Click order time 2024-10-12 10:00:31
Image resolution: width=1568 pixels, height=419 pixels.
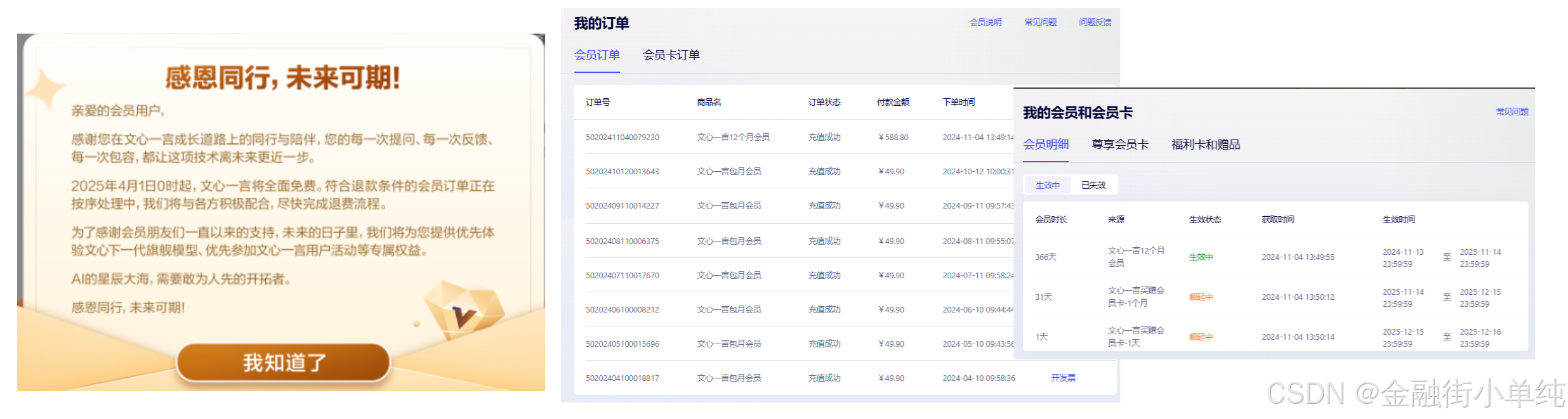(x=978, y=171)
